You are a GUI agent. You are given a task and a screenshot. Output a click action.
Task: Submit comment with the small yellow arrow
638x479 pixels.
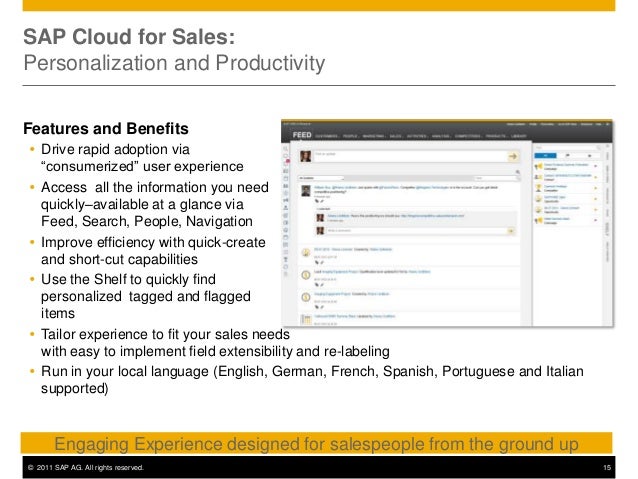tap(511, 231)
